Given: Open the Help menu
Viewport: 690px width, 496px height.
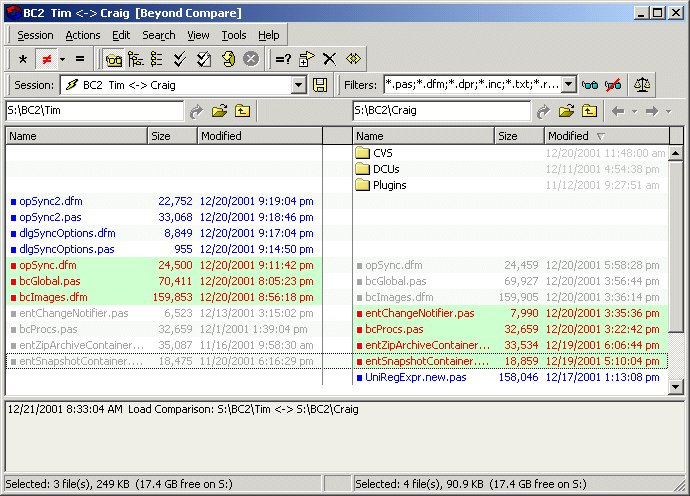Looking at the screenshot, I should (268, 35).
